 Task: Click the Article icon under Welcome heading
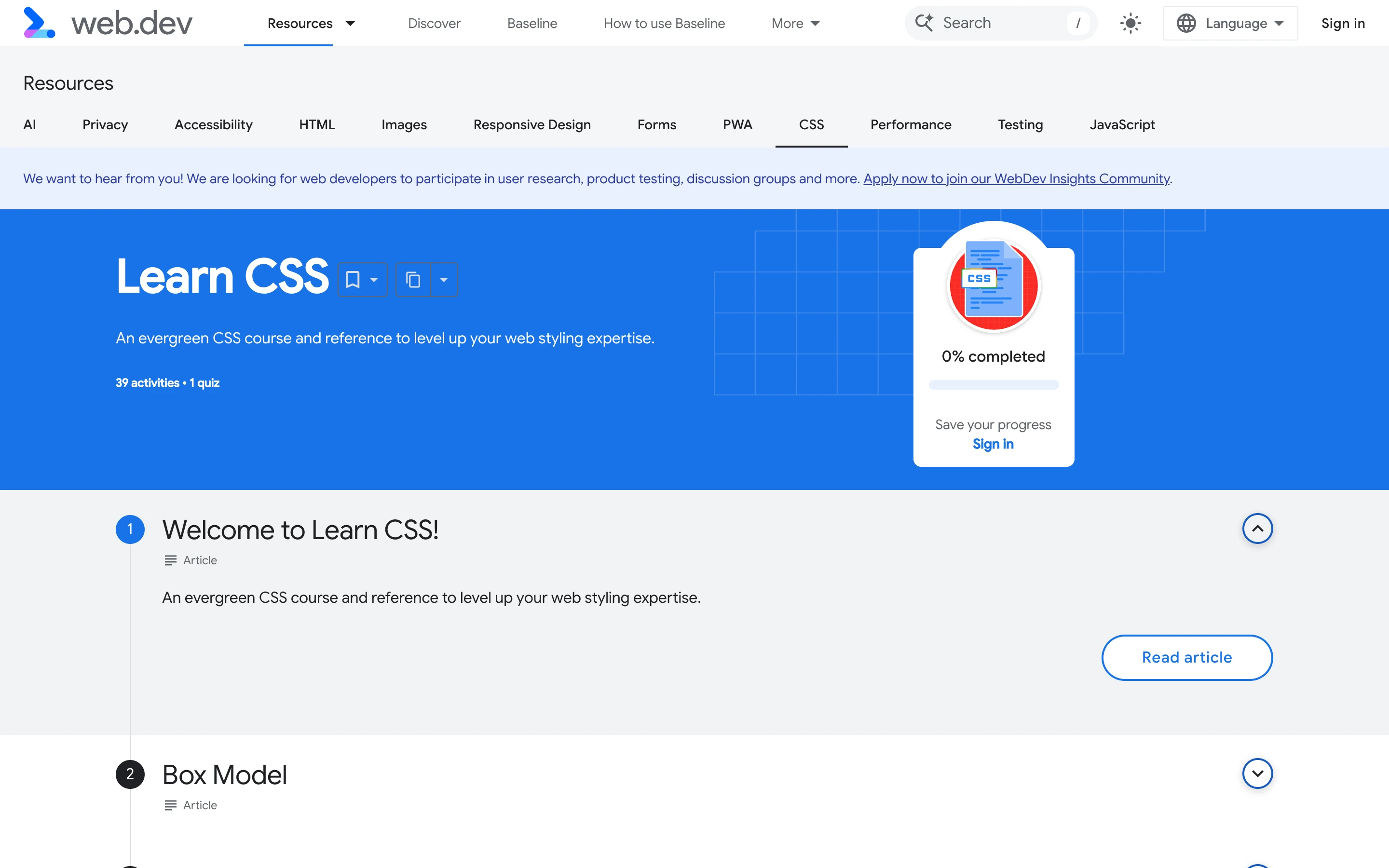click(x=170, y=560)
